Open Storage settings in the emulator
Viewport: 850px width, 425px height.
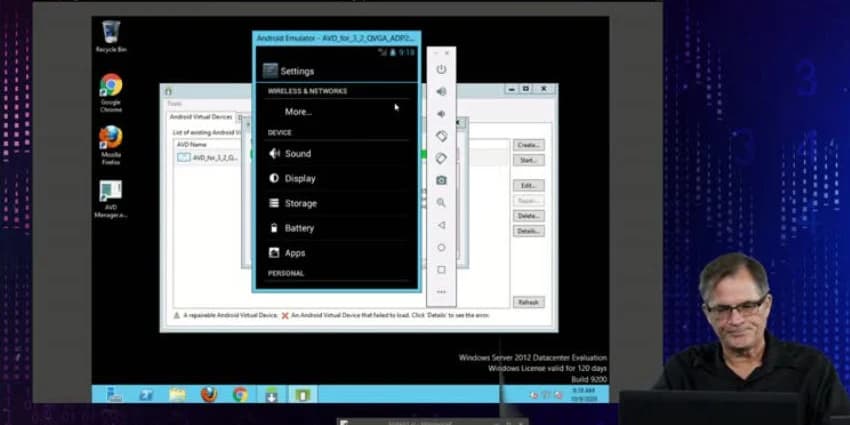click(336, 203)
